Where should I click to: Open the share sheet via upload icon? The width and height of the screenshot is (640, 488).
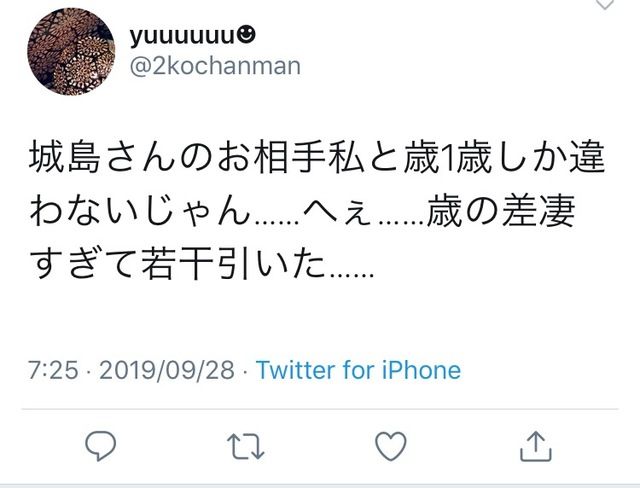coord(536,446)
